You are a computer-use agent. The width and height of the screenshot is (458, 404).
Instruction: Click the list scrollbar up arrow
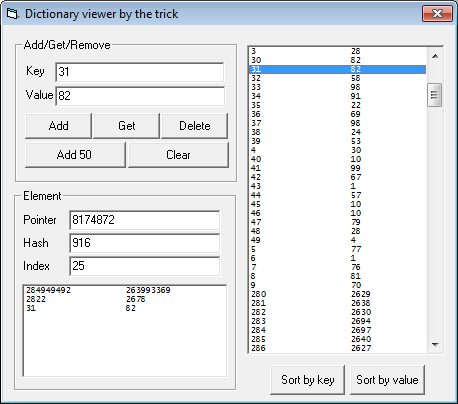435,56
